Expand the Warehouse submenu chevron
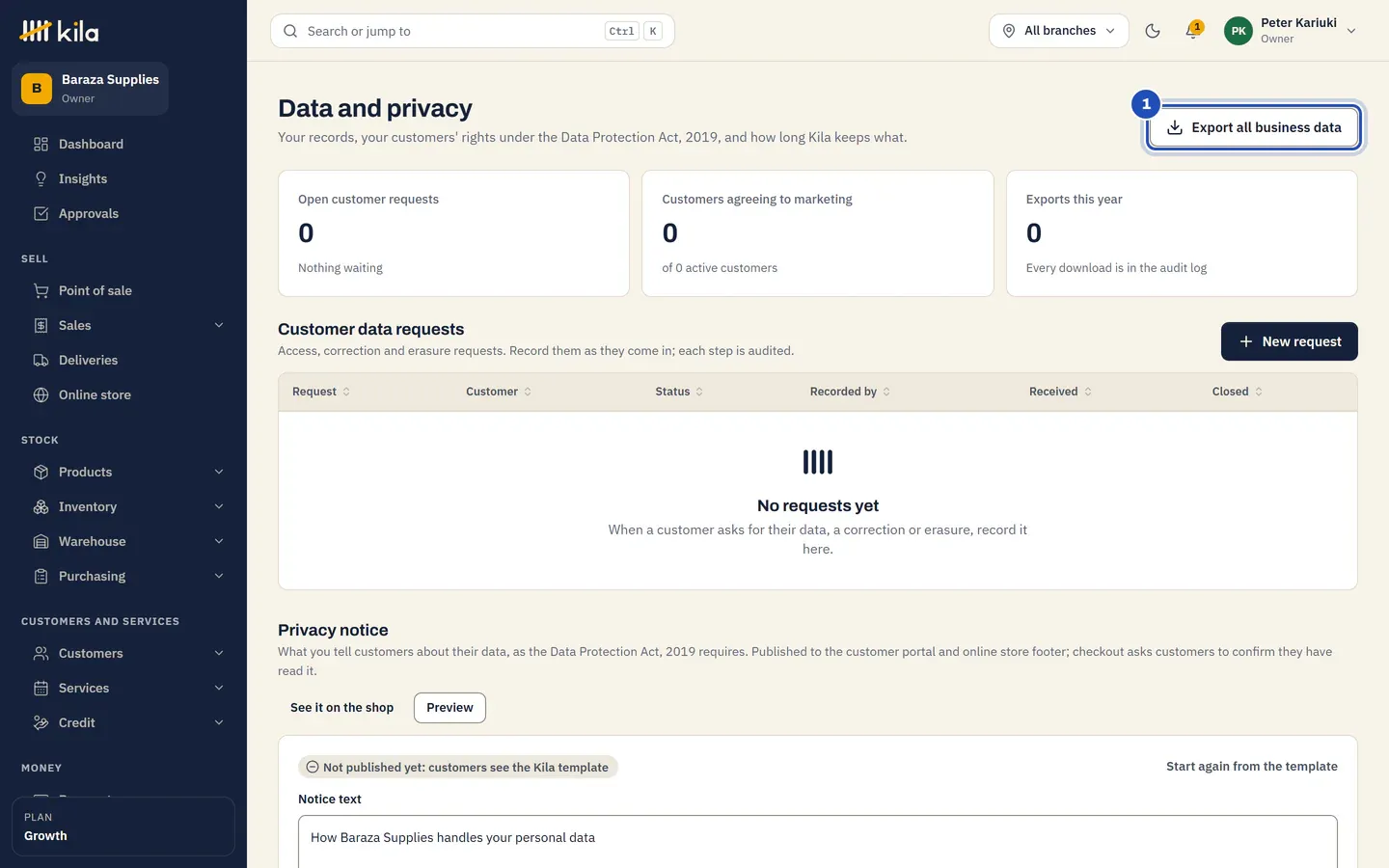 coord(219,541)
